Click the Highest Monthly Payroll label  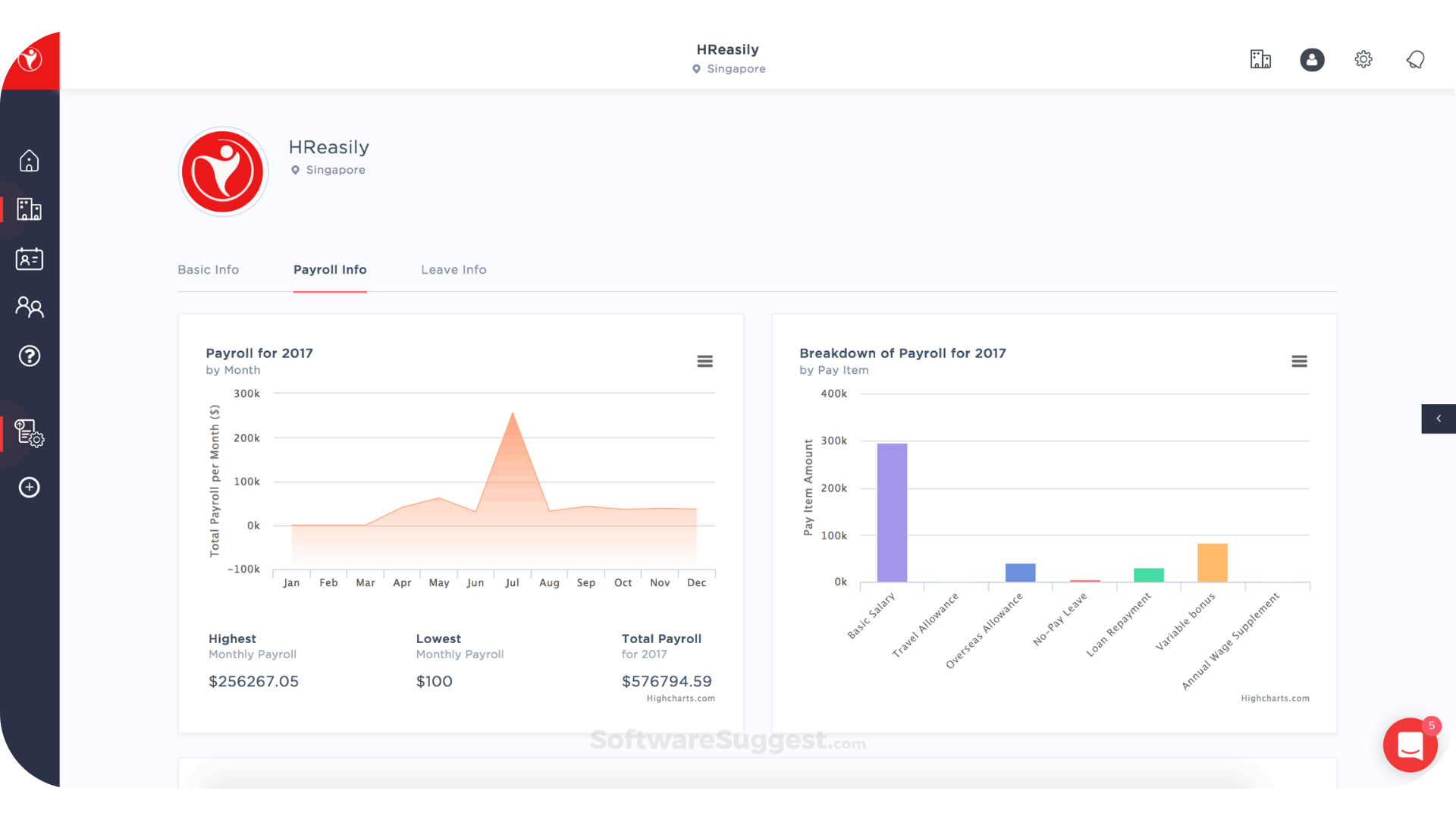point(253,646)
